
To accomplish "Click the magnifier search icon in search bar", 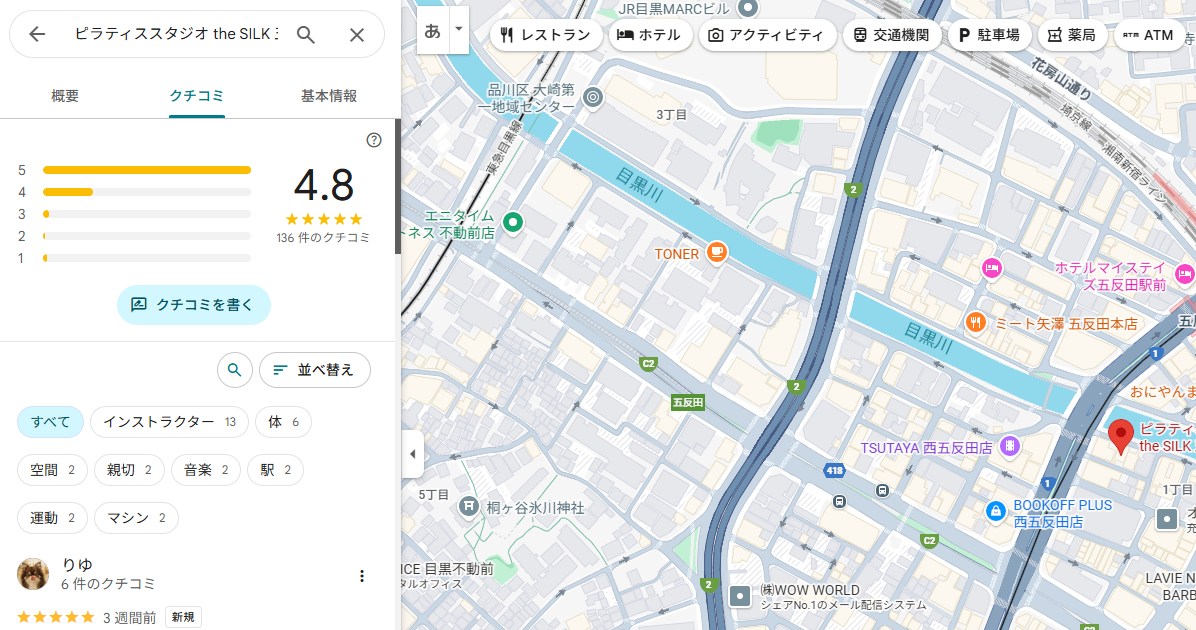I will 306,35.
